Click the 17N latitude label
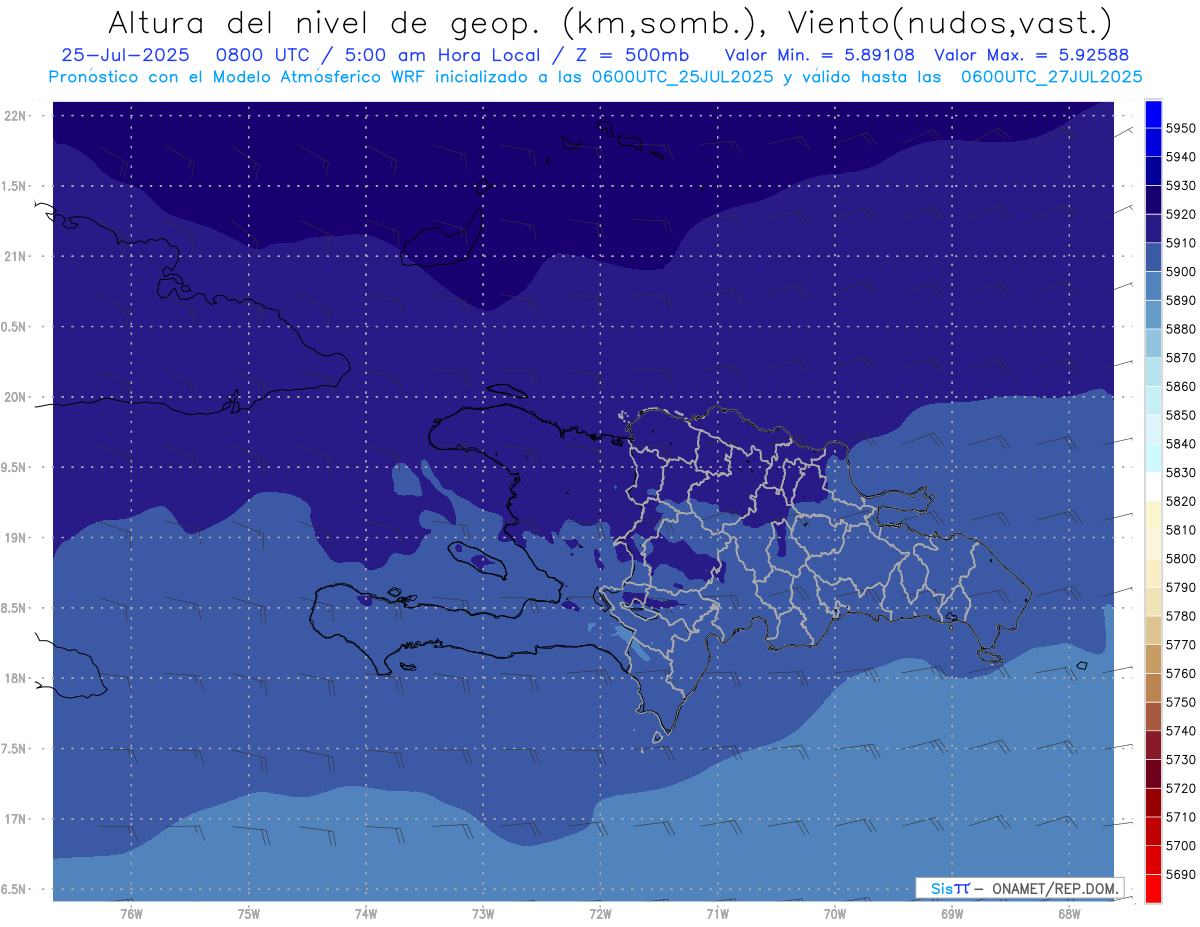The height and width of the screenshot is (927, 1200). click(17, 819)
